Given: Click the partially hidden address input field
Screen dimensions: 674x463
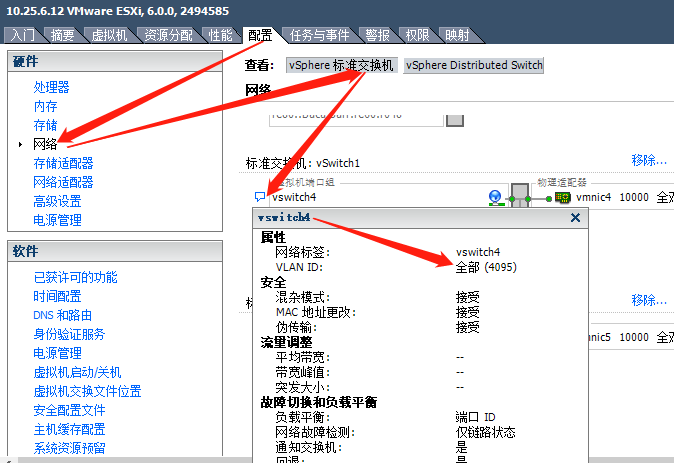Looking at the screenshot, I should [x=356, y=120].
